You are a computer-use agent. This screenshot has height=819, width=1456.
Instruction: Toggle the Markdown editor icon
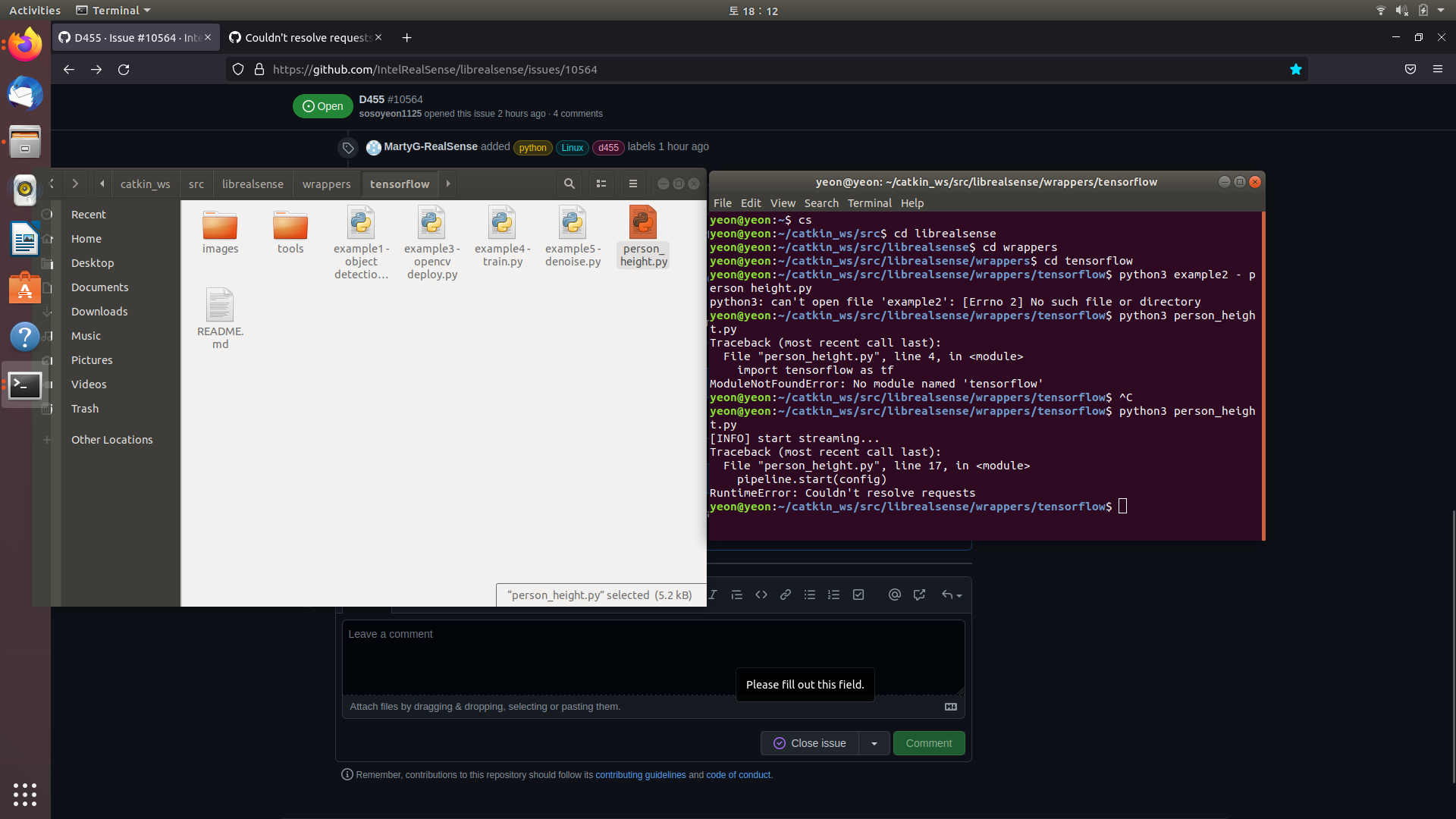pos(950,706)
